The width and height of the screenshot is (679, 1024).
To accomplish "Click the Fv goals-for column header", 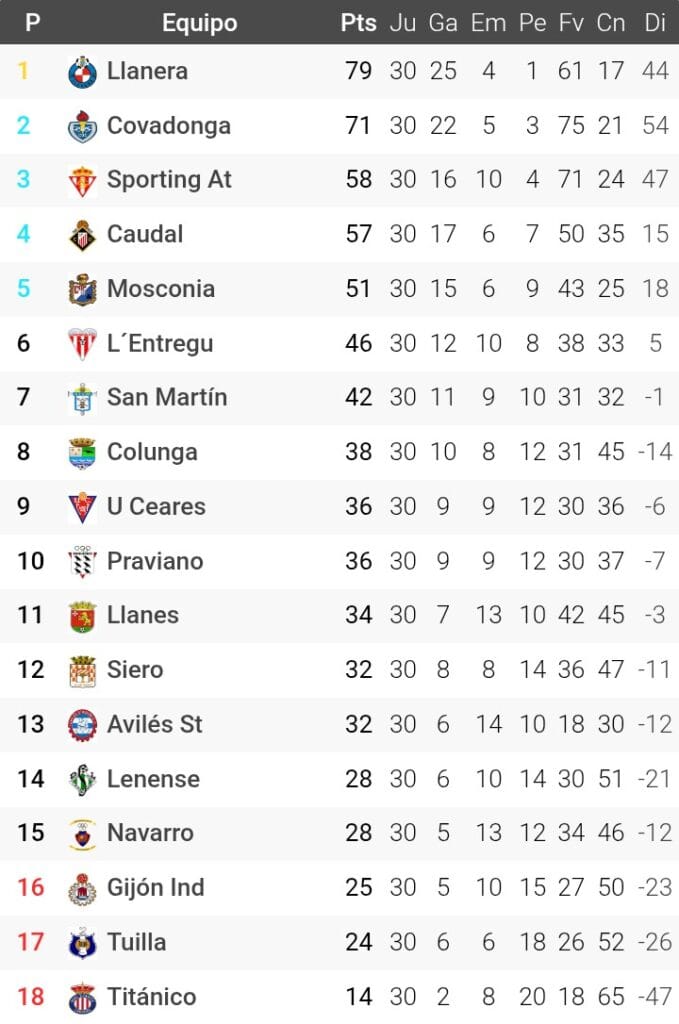I will 572,23.
